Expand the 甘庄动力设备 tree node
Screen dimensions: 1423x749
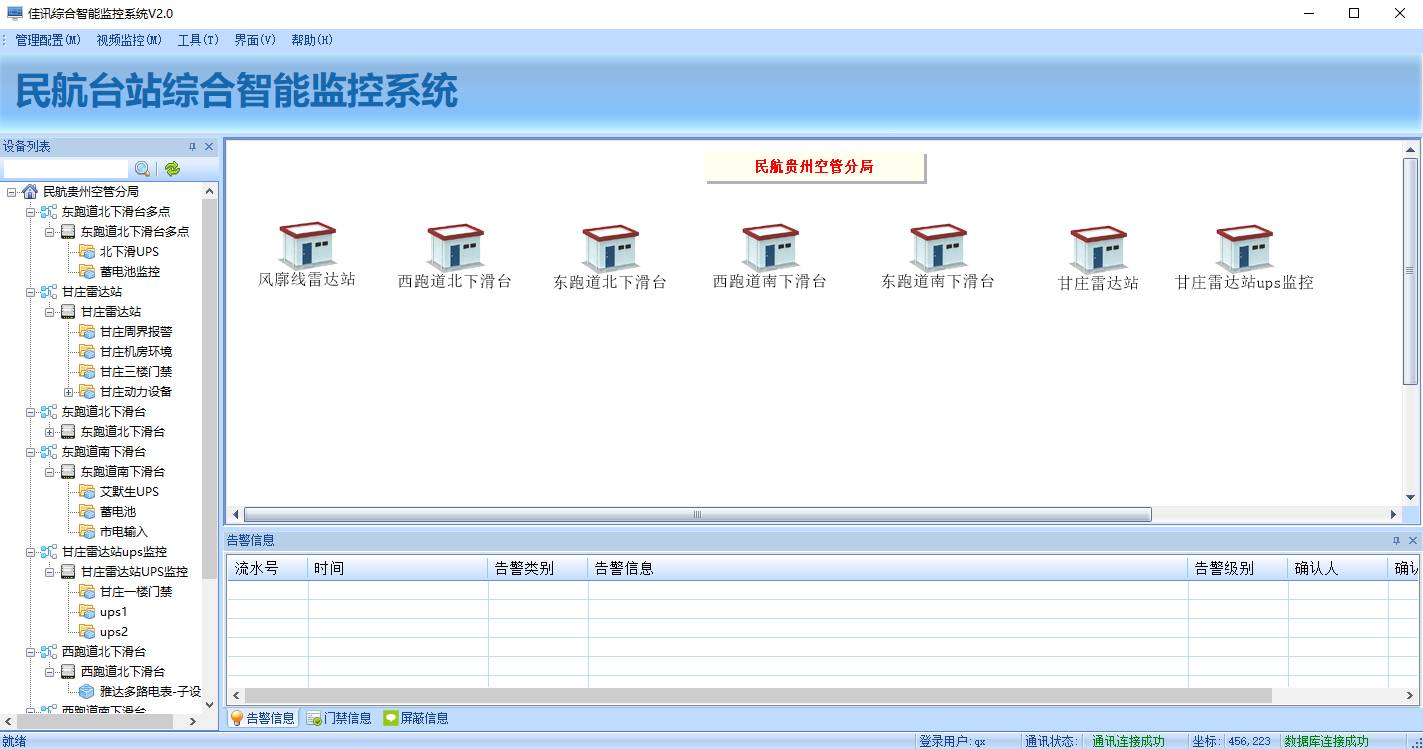[68, 391]
